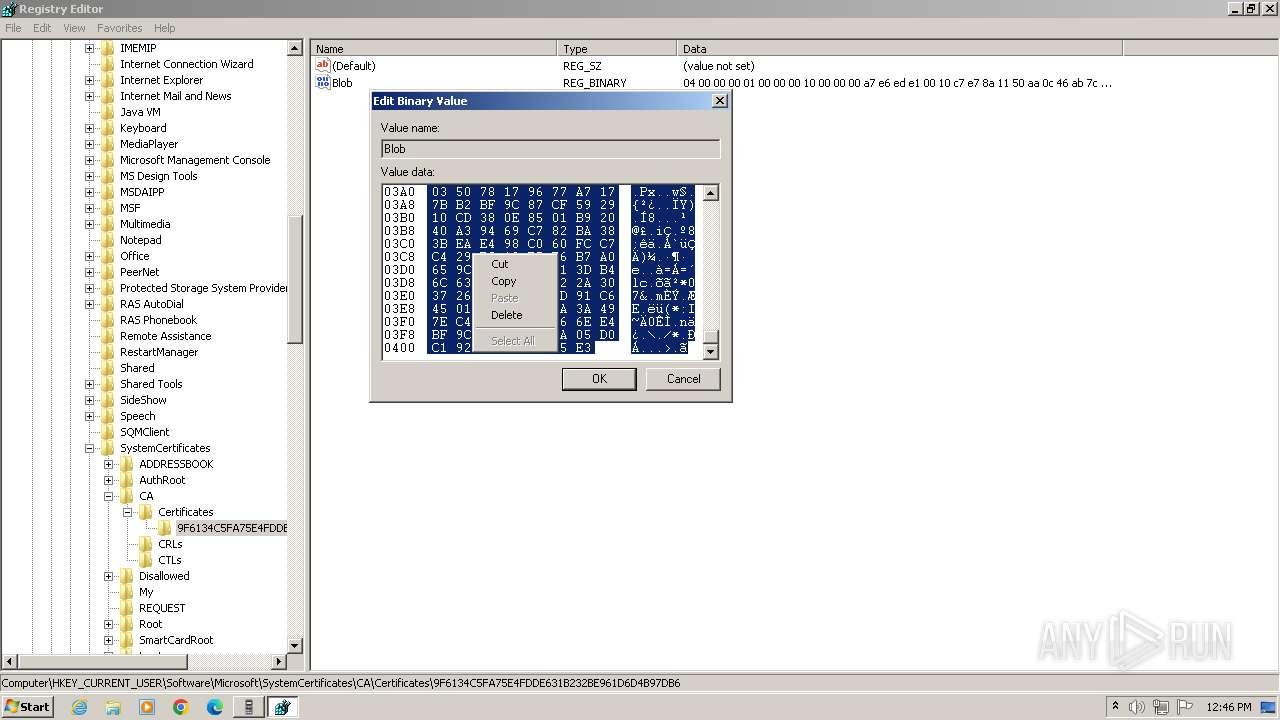This screenshot has width=1280, height=720.
Task: Open the Help menu
Action: click(x=165, y=28)
